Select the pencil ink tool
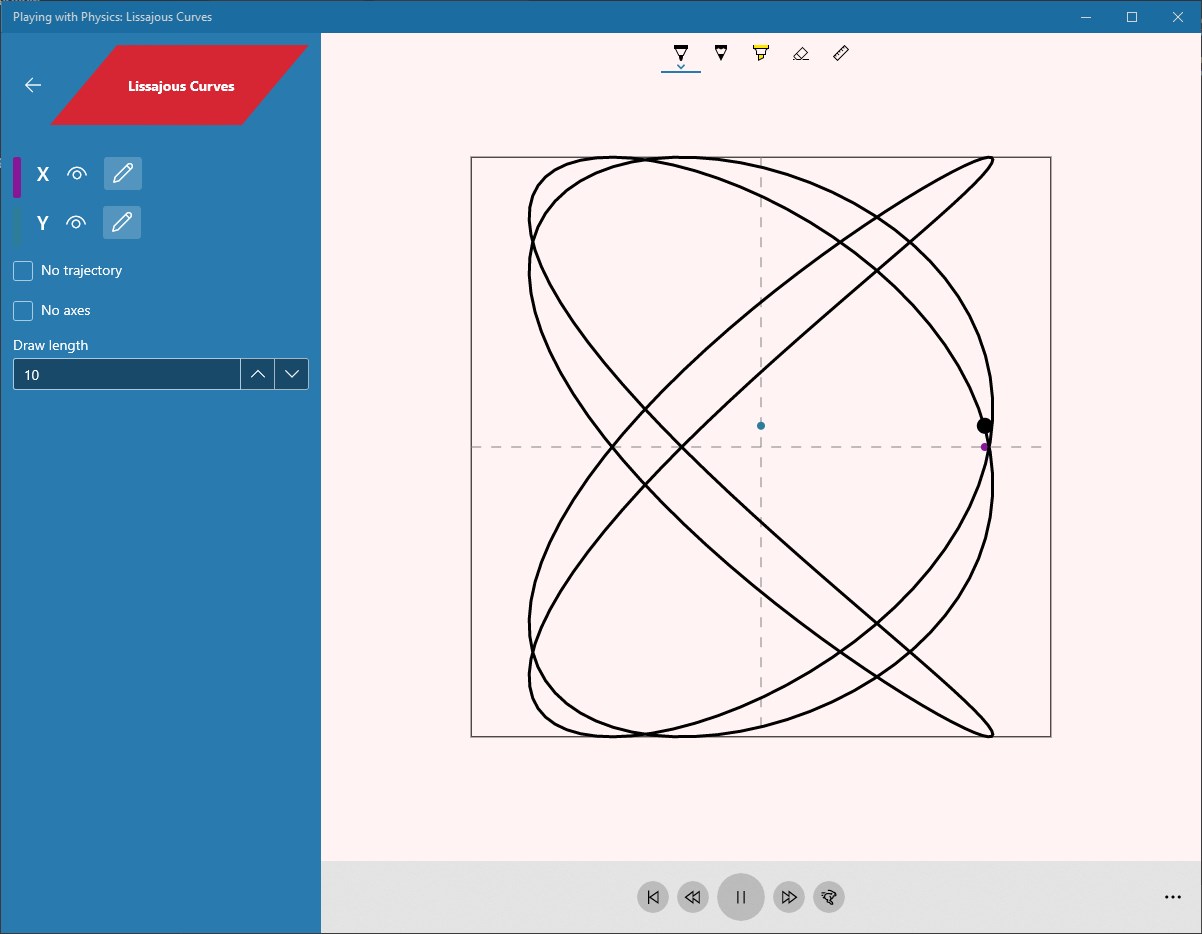This screenshot has height=934, width=1202. tap(721, 53)
